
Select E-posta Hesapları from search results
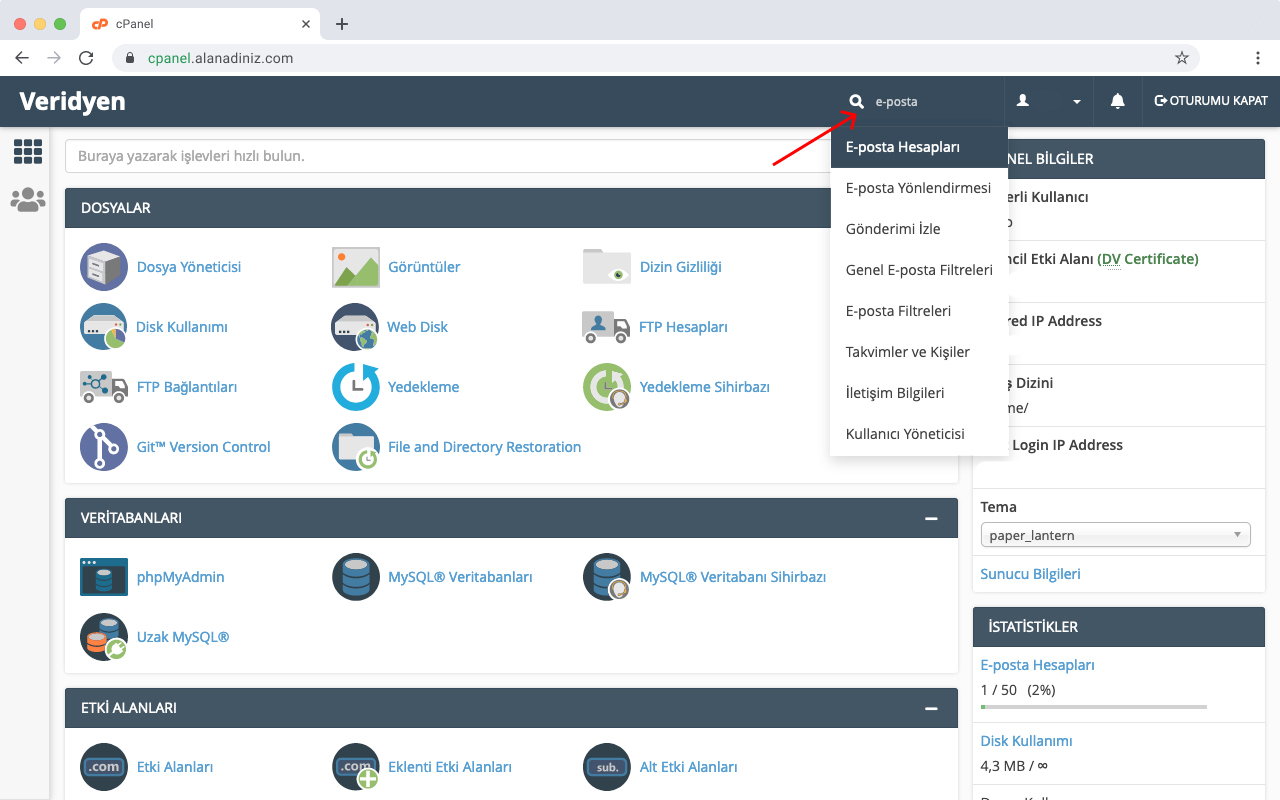(903, 147)
